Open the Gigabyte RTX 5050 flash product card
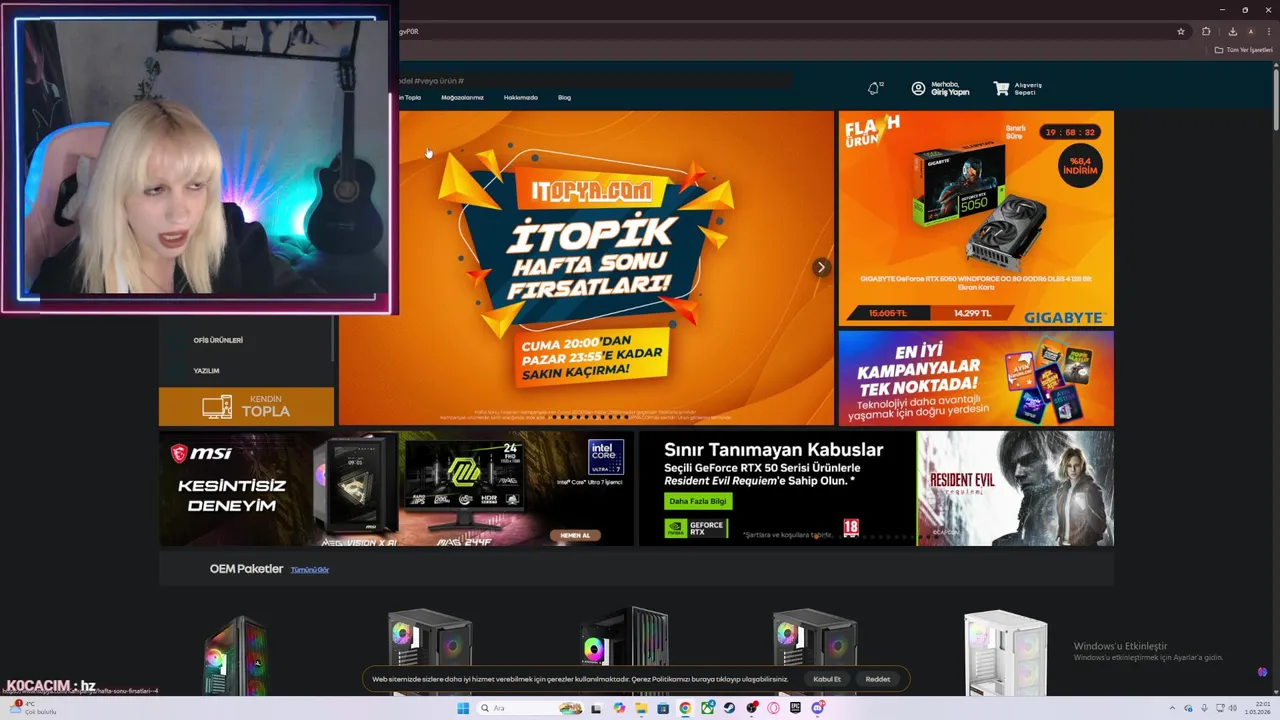Viewport: 1280px width, 720px height. tap(976, 218)
